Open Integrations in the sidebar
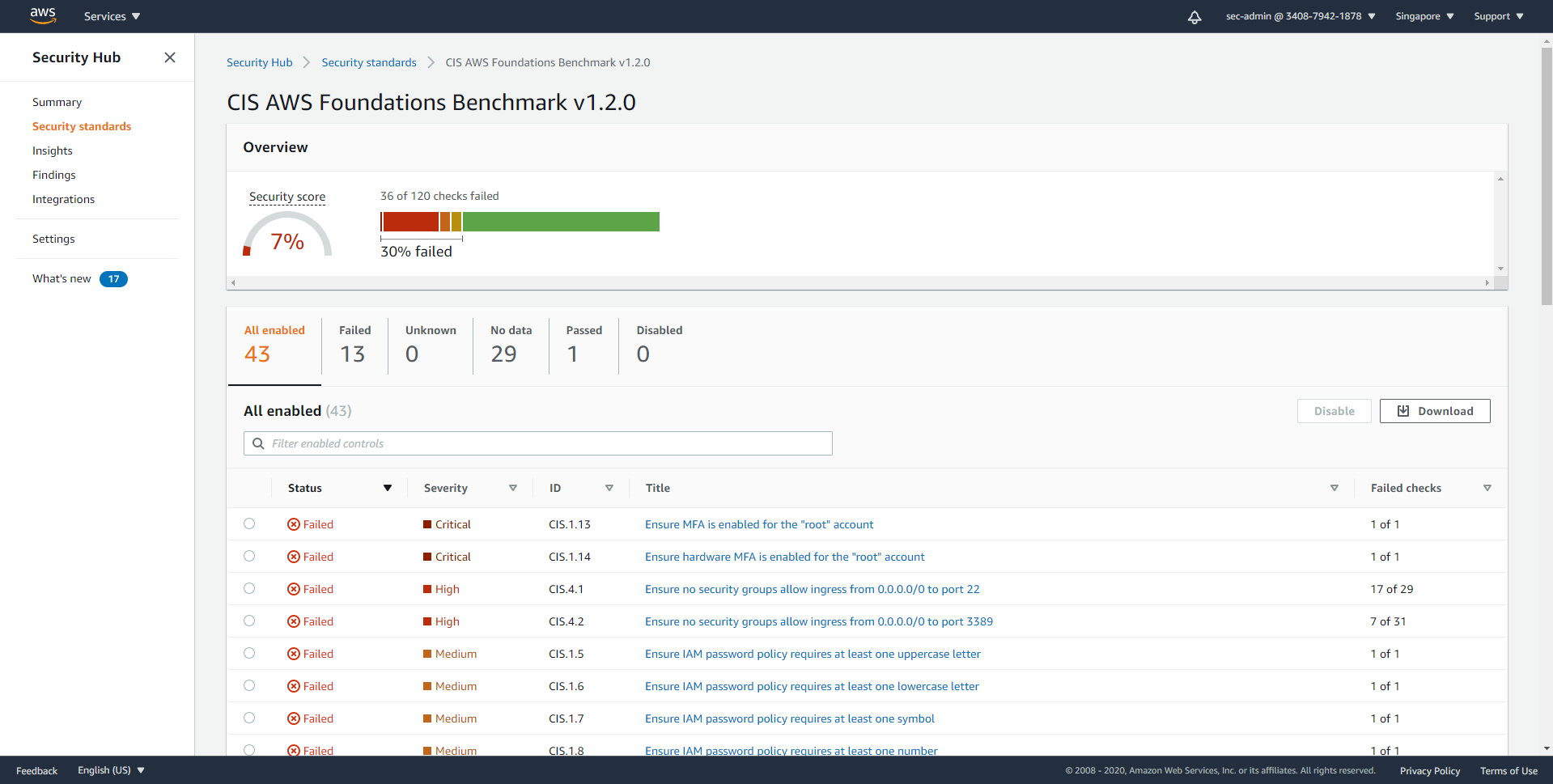Image resolution: width=1553 pixels, height=784 pixels. 63,199
